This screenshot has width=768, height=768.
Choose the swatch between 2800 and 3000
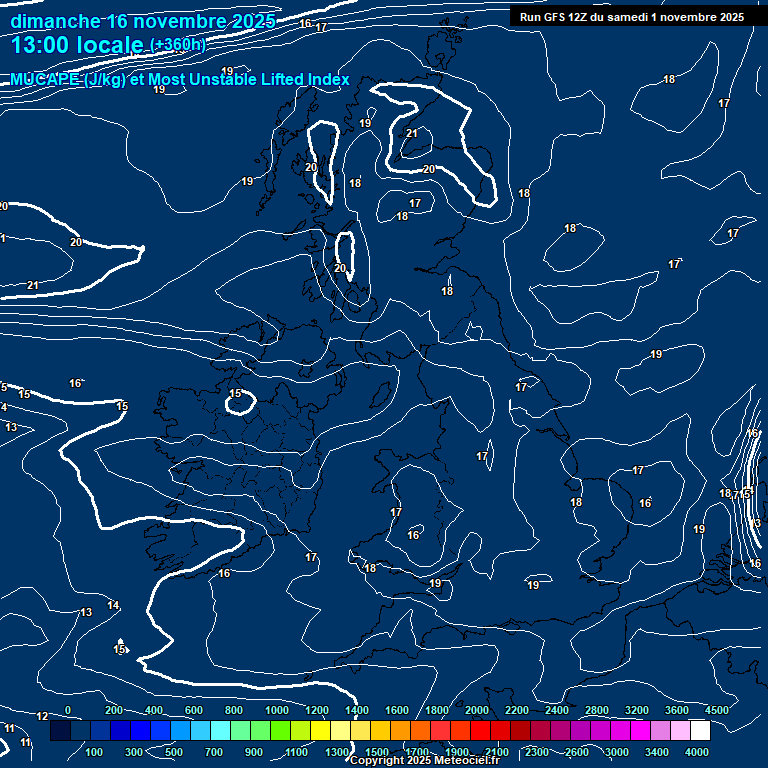[600, 730]
